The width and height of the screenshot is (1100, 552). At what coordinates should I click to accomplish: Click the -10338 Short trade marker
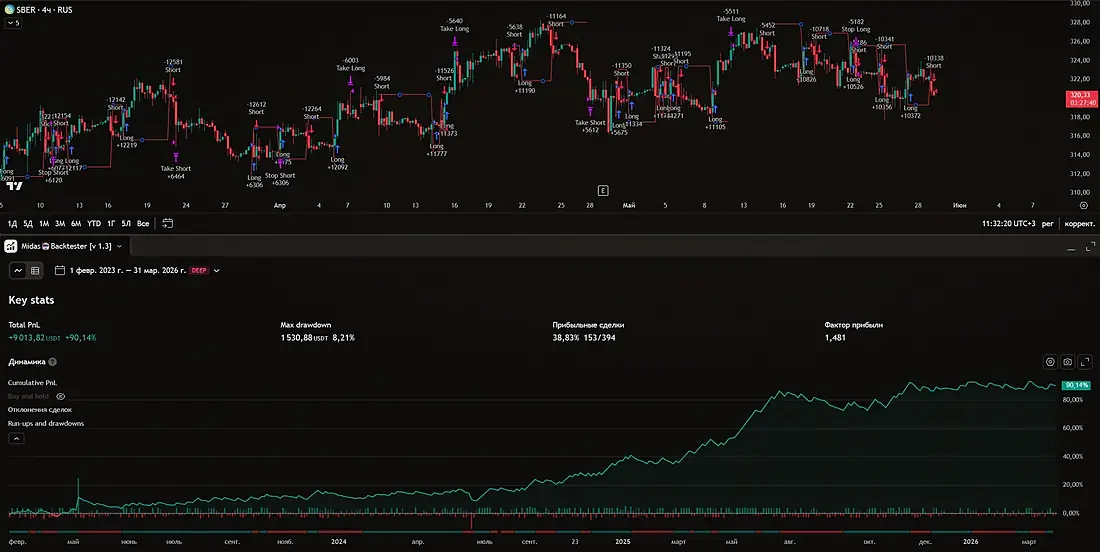click(x=934, y=62)
